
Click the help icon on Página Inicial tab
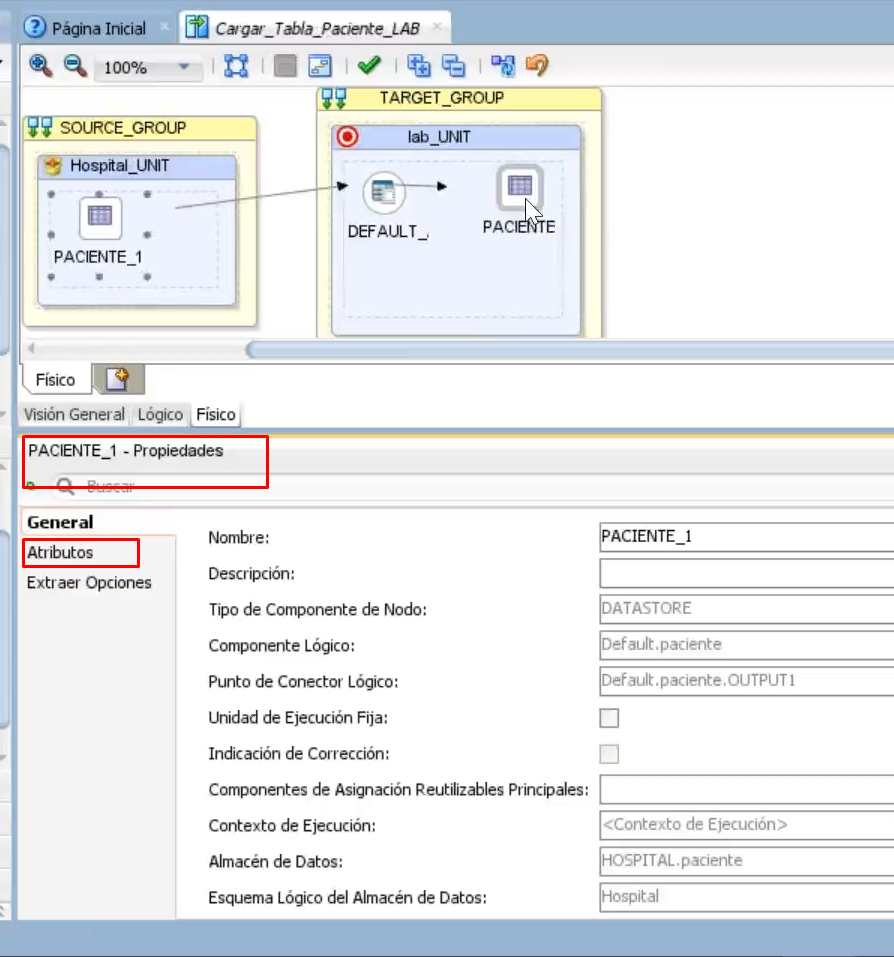click(x=34, y=27)
